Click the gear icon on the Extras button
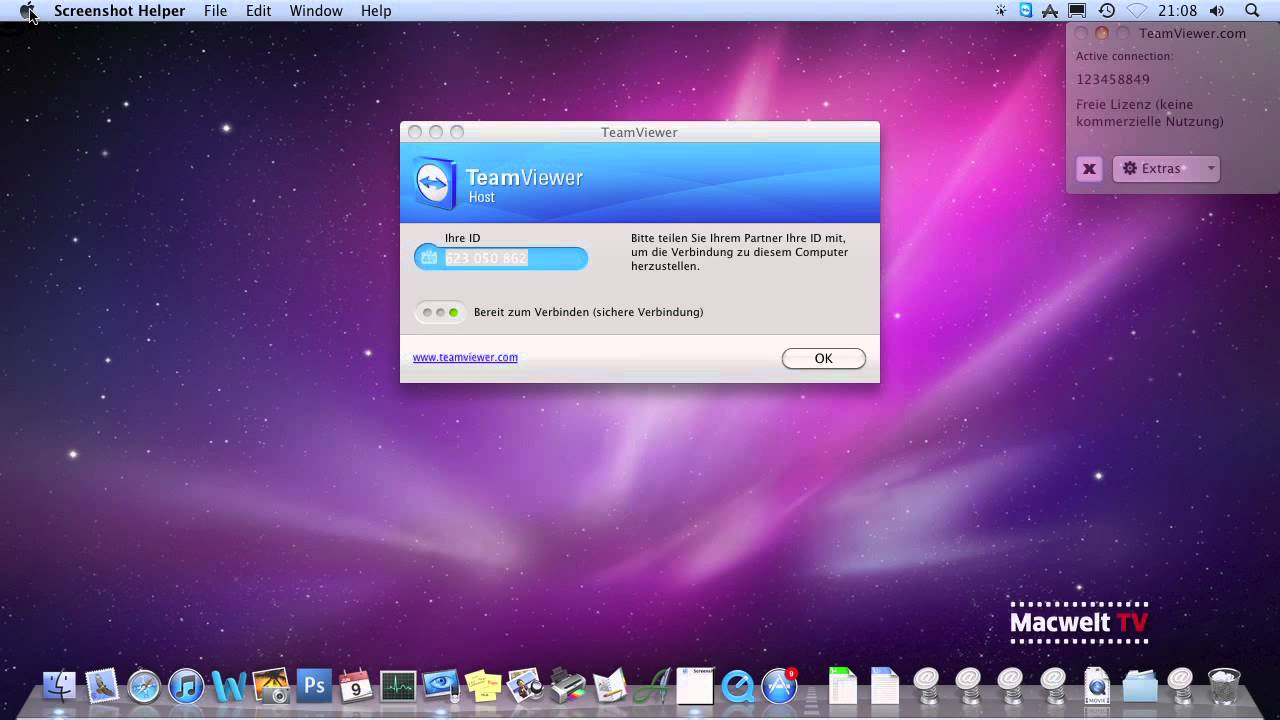This screenshot has height=720, width=1280. [x=1130, y=168]
